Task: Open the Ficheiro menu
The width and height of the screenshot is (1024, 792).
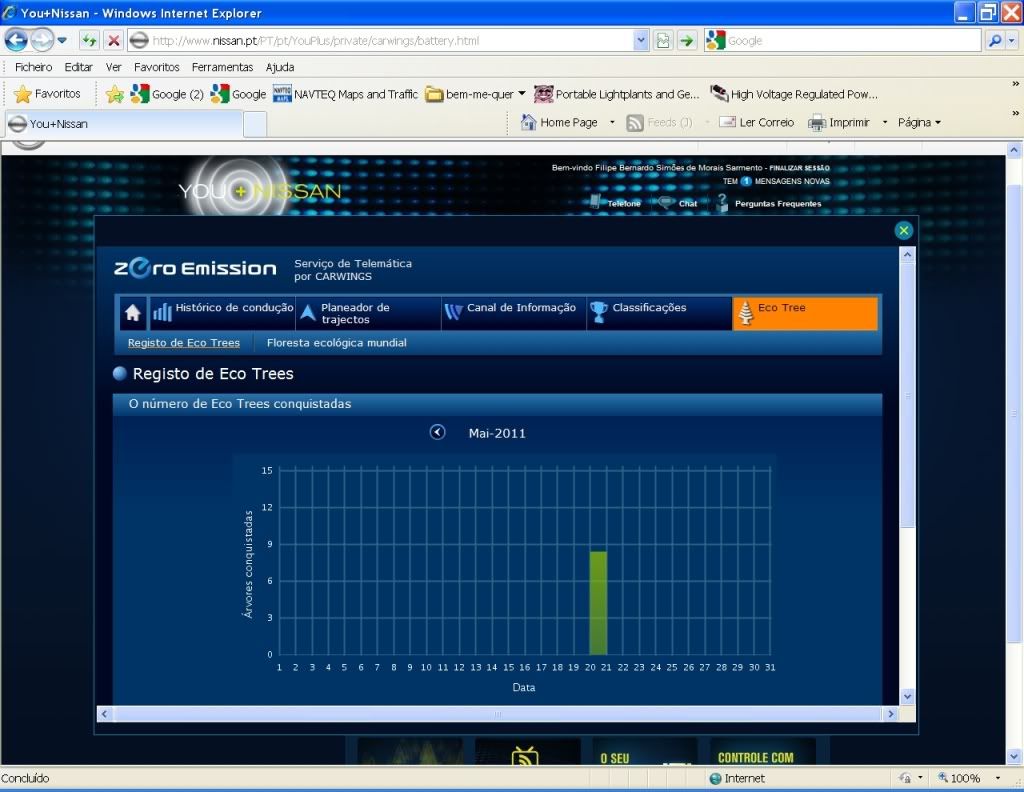Action: (x=33, y=67)
